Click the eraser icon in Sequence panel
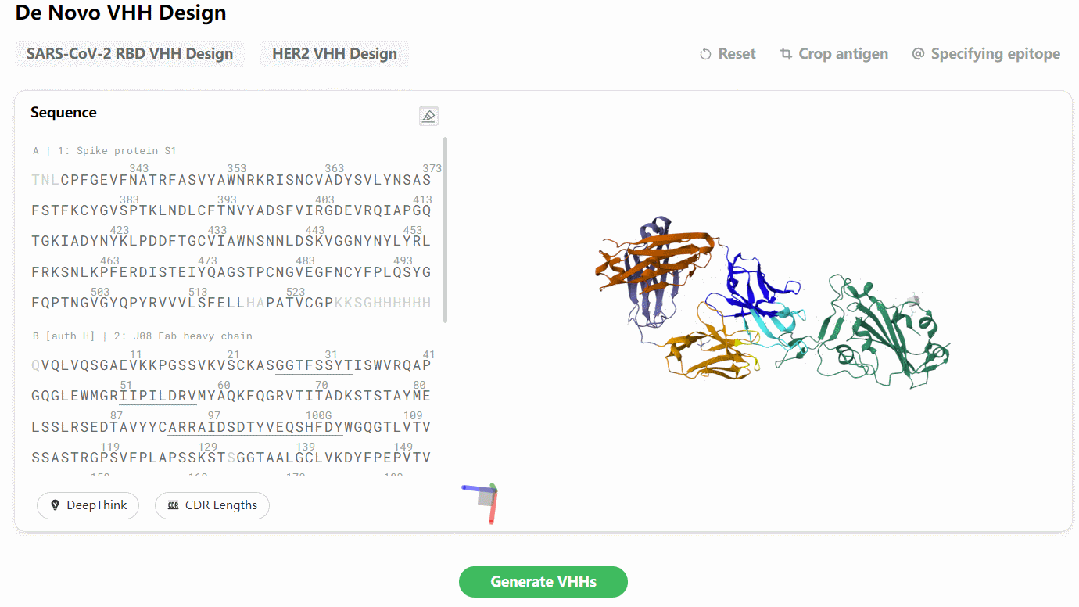The image size is (1079, 607). click(428, 116)
